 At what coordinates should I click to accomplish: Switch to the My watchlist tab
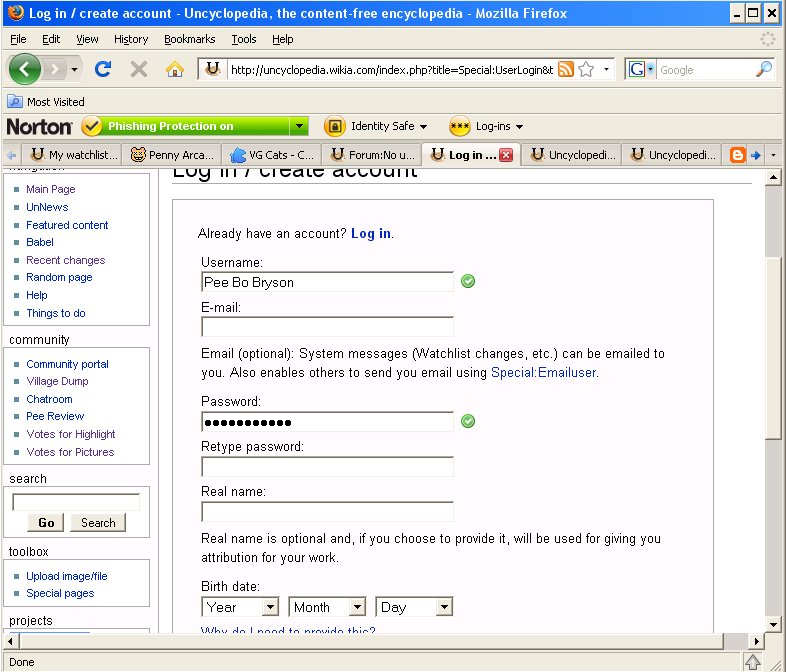pos(74,155)
